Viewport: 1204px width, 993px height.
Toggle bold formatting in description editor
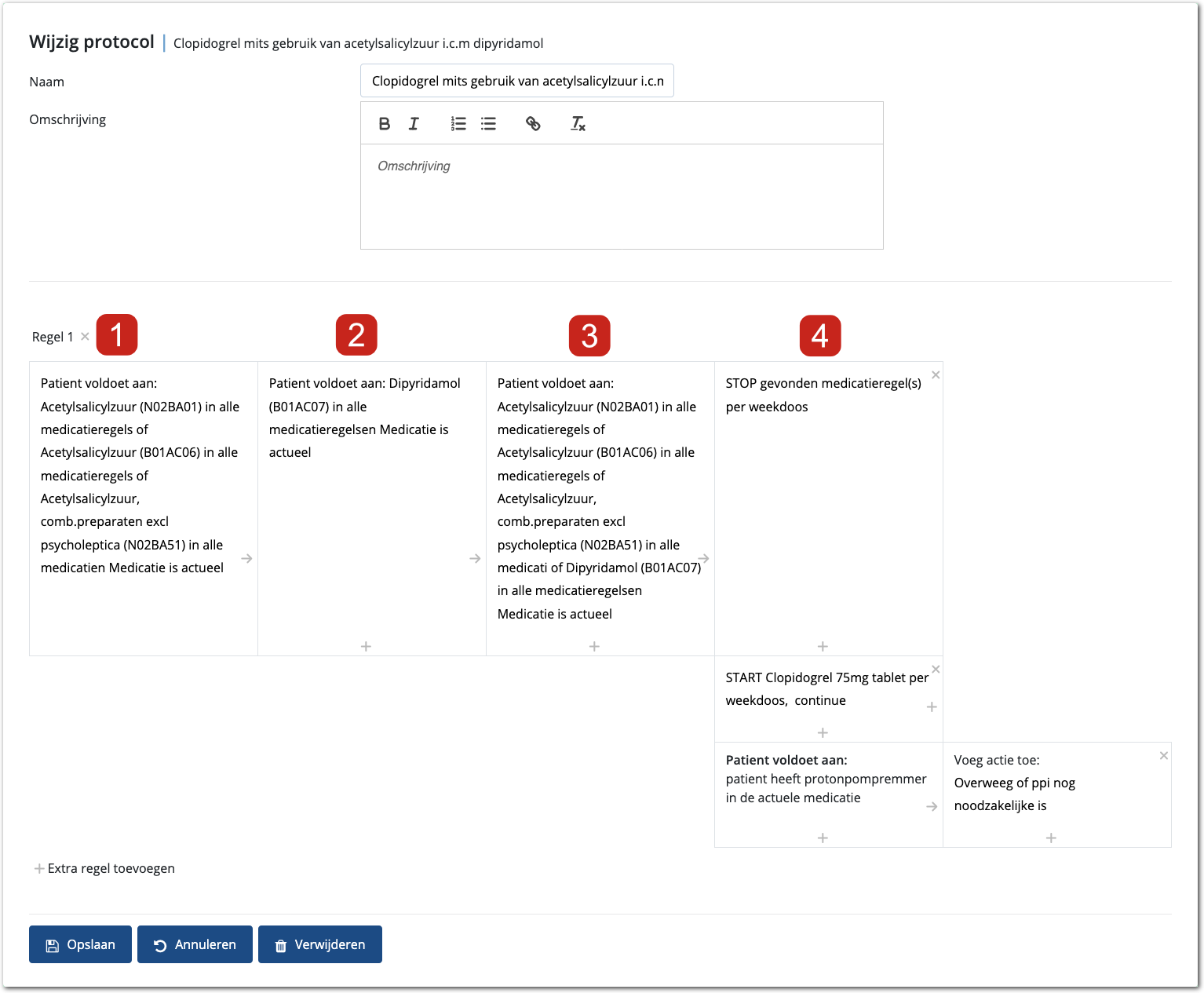click(x=385, y=123)
